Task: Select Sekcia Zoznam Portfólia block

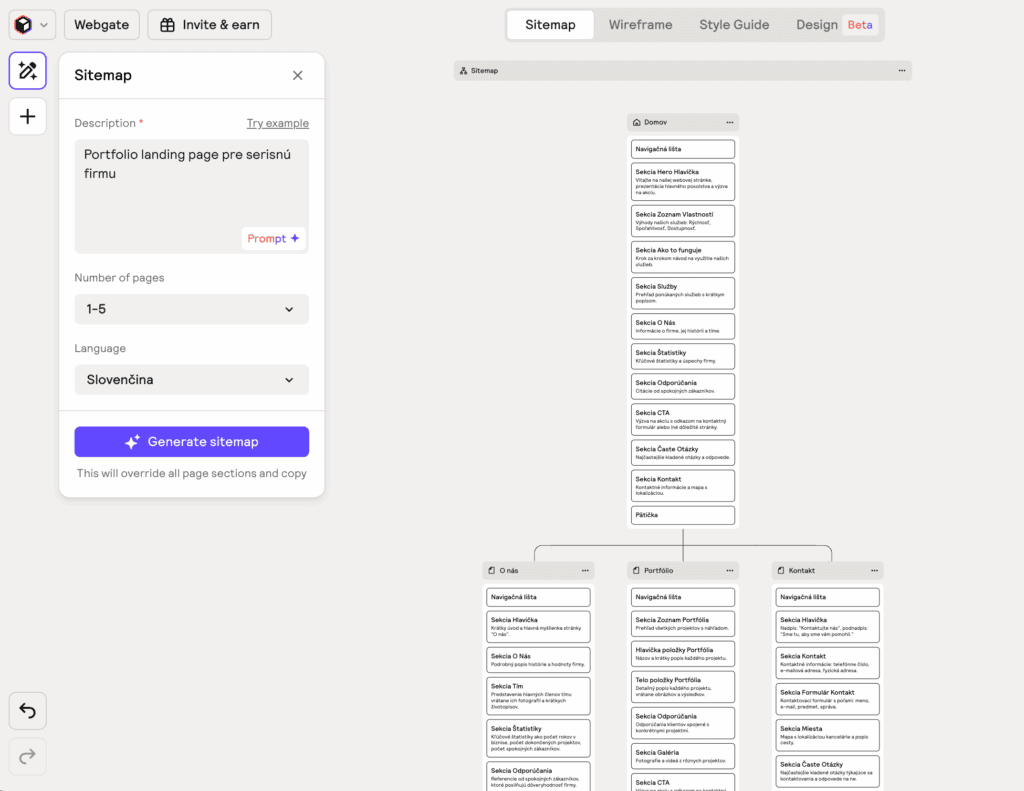Action: (682, 624)
